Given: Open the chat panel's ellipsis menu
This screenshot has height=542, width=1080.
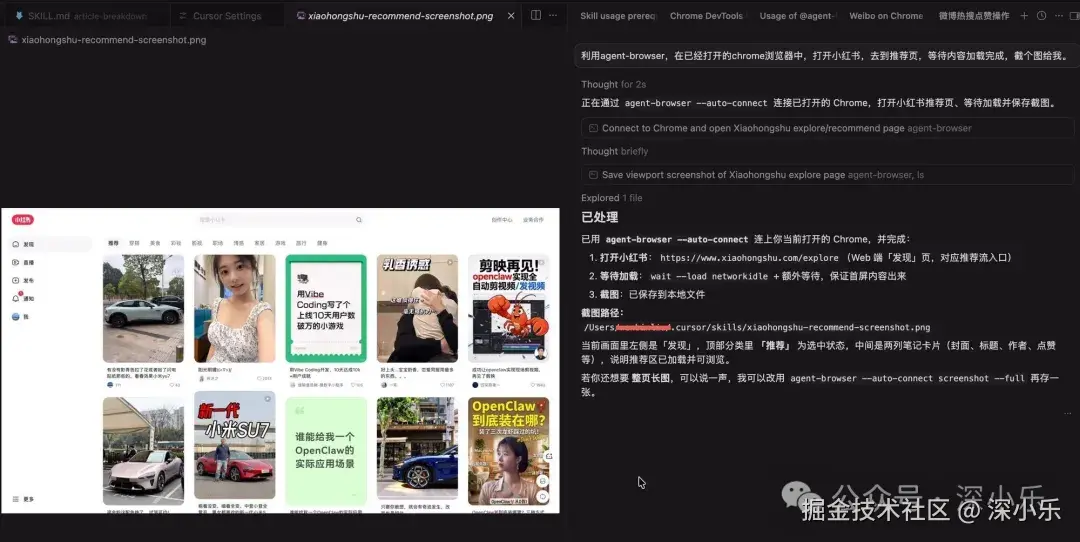Looking at the screenshot, I should [1059, 15].
